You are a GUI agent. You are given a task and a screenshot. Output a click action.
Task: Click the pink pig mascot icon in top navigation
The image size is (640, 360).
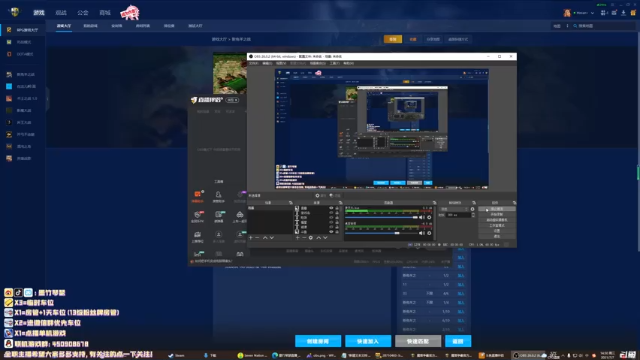tap(130, 12)
